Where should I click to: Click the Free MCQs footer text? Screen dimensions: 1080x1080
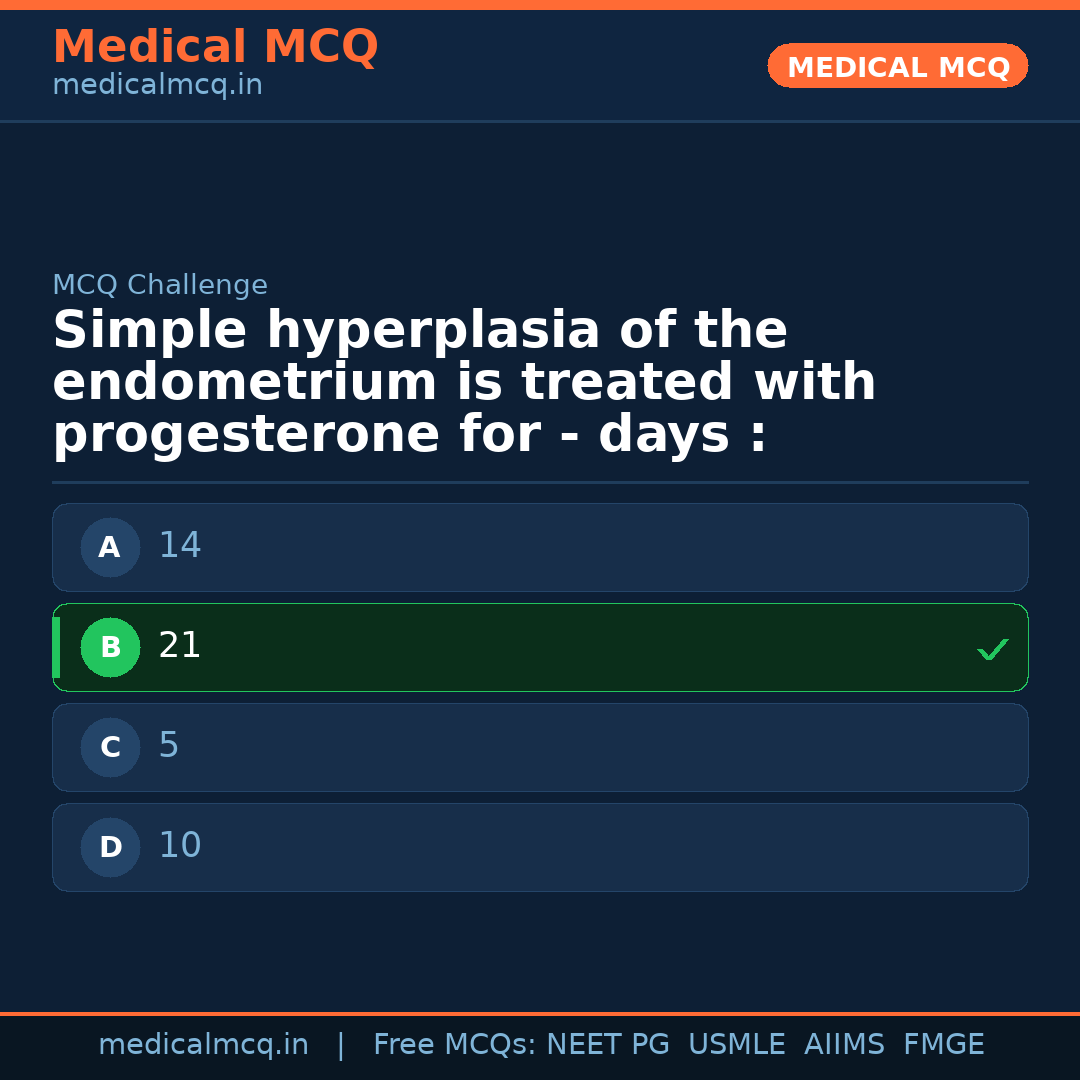(x=454, y=1045)
